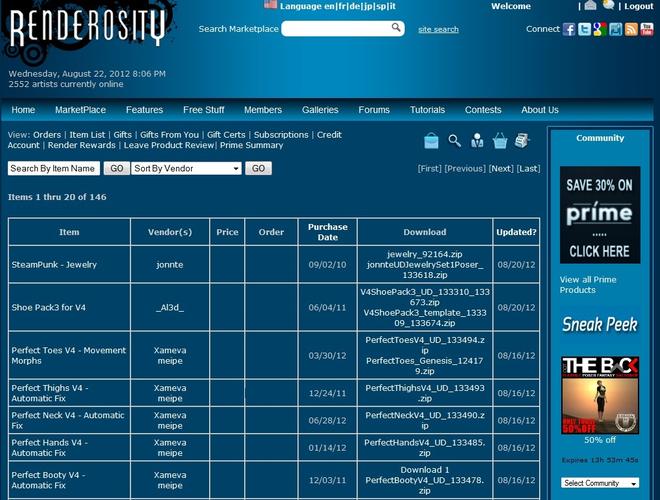
Task: Open the Gifts view link
Action: (x=122, y=135)
